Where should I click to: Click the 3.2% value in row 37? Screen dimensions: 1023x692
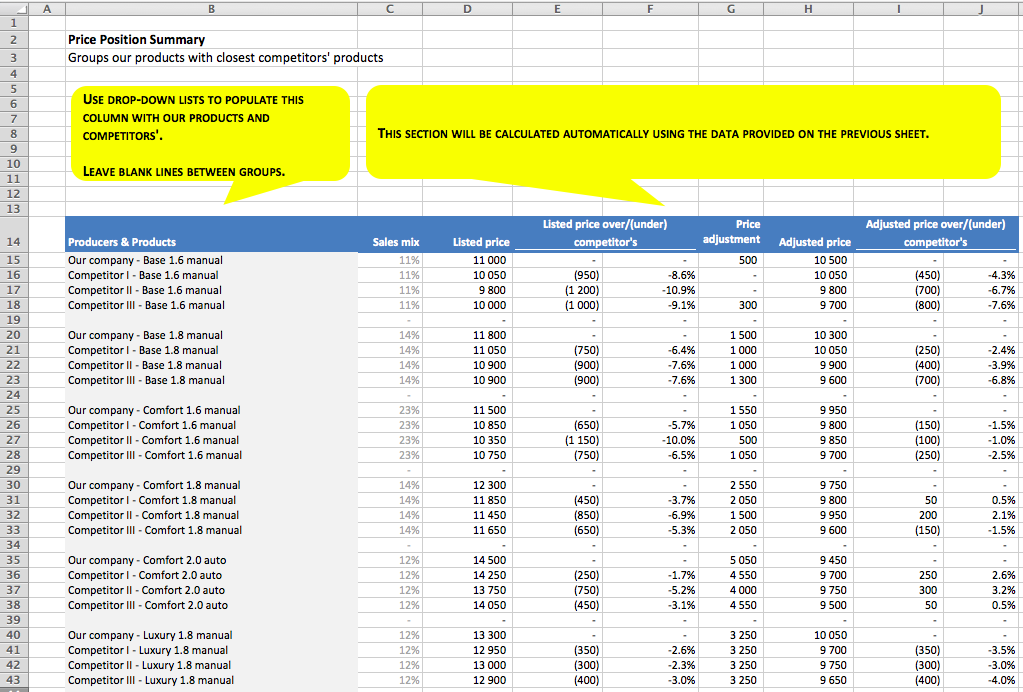click(1003, 590)
